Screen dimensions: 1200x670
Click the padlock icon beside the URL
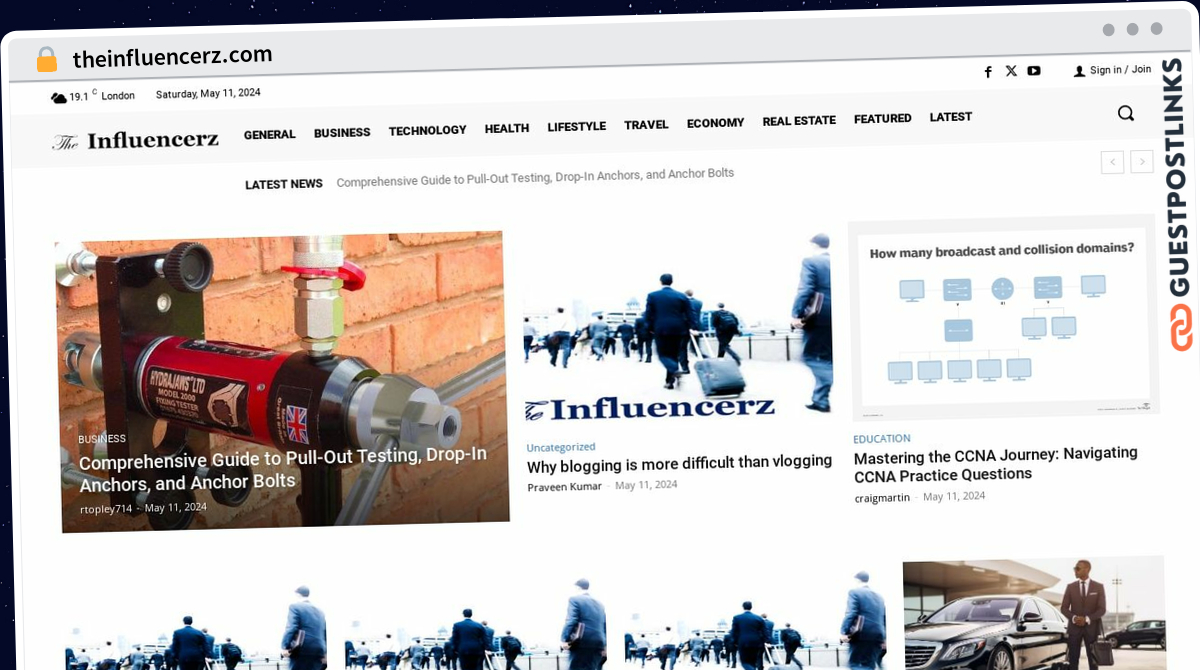47,59
